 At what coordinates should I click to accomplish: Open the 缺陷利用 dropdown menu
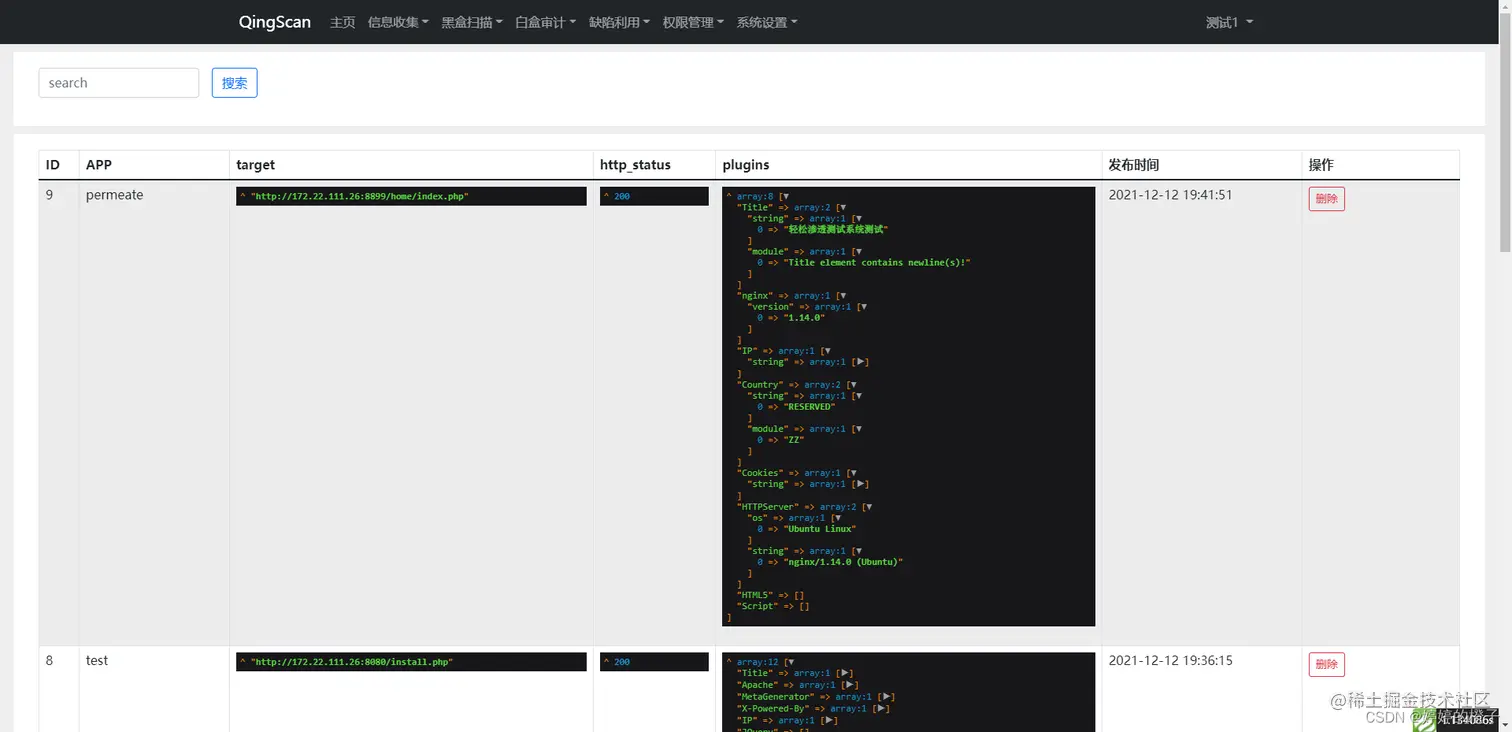620,22
